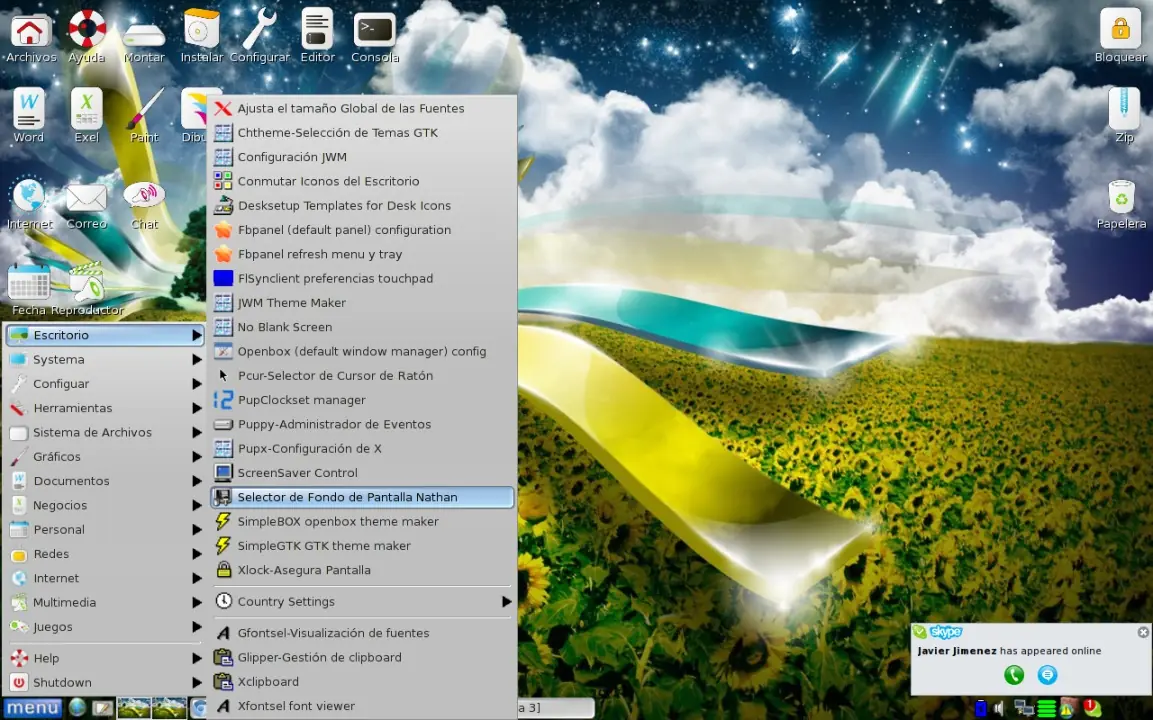Select No Blank Screen entry
This screenshot has height=720, width=1153.
[363, 327]
